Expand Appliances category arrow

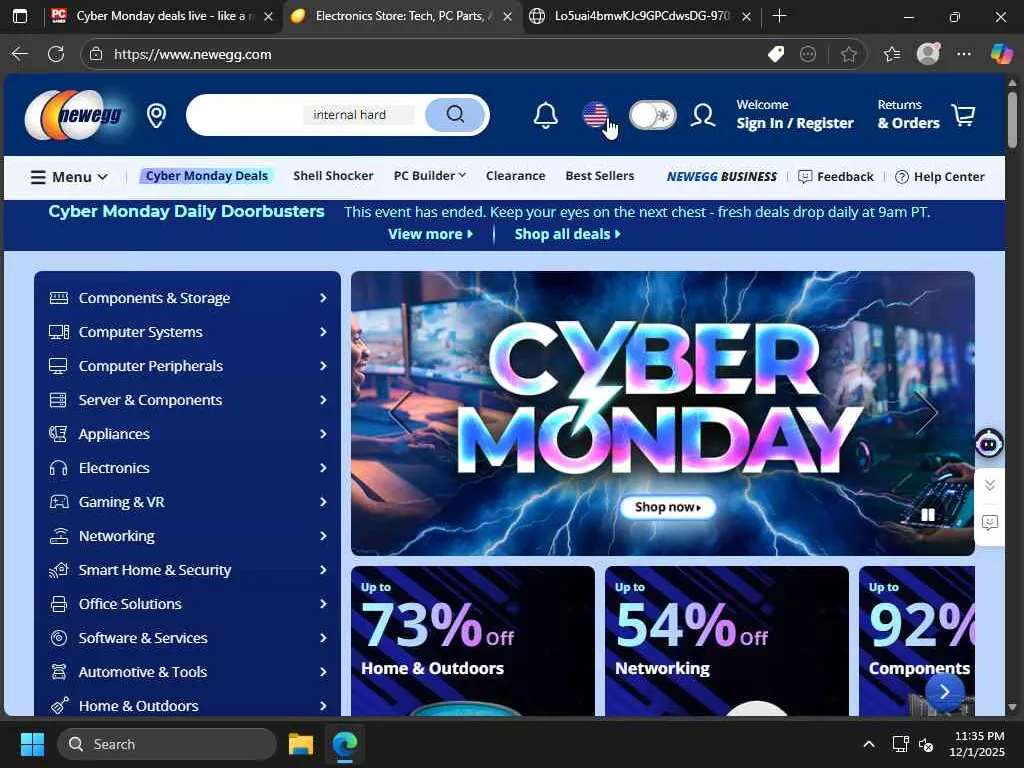323,434
